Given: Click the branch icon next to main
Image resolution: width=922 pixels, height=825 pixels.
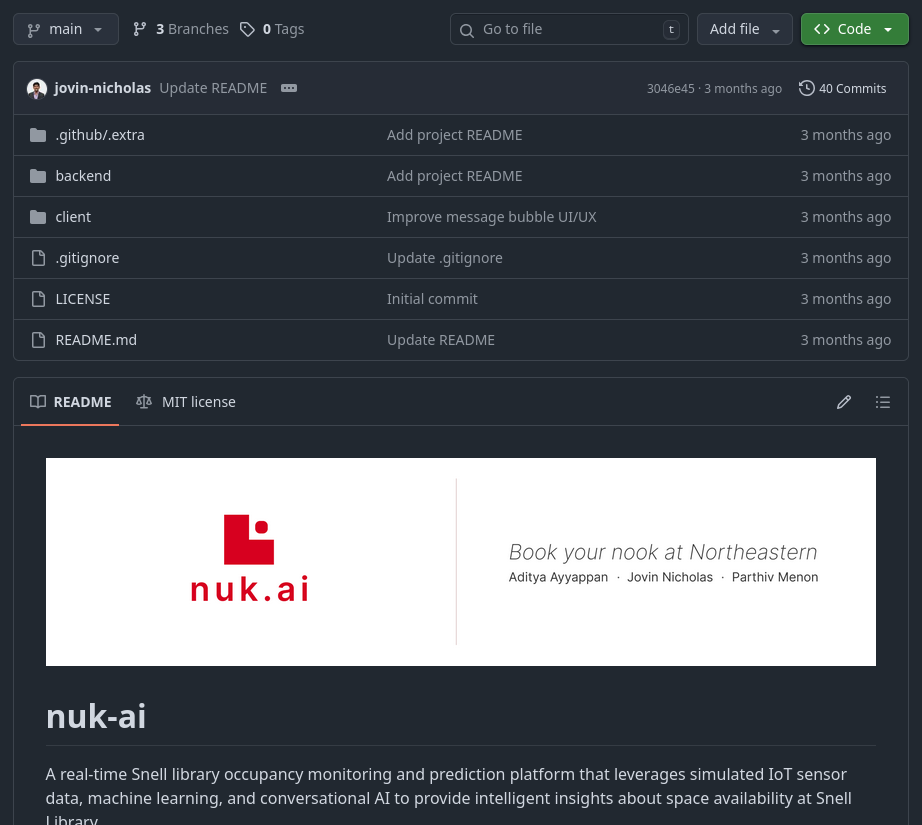Looking at the screenshot, I should [x=33, y=29].
